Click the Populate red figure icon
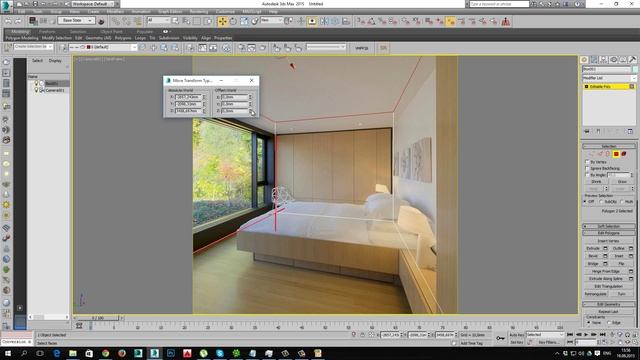This screenshot has height=360, width=640. point(506,21)
